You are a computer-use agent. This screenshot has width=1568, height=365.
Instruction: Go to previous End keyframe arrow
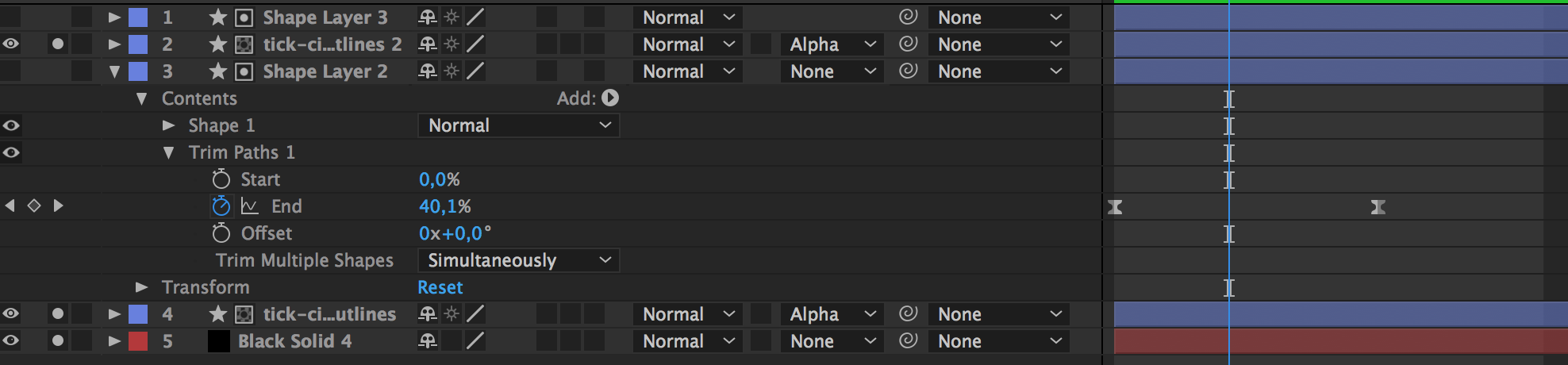coord(10,206)
